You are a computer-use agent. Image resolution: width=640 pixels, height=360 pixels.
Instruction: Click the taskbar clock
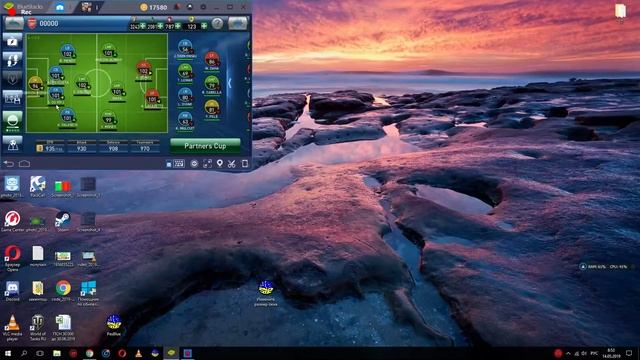coord(611,353)
